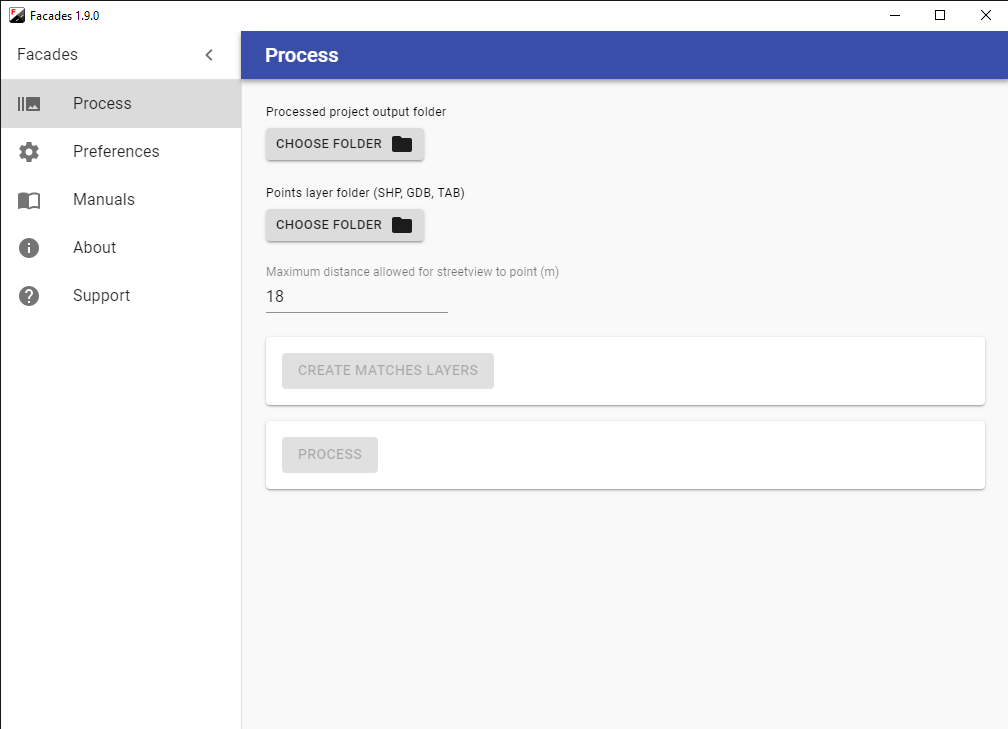Click the About info circle icon
Viewport: 1008px width, 729px height.
coord(29,248)
